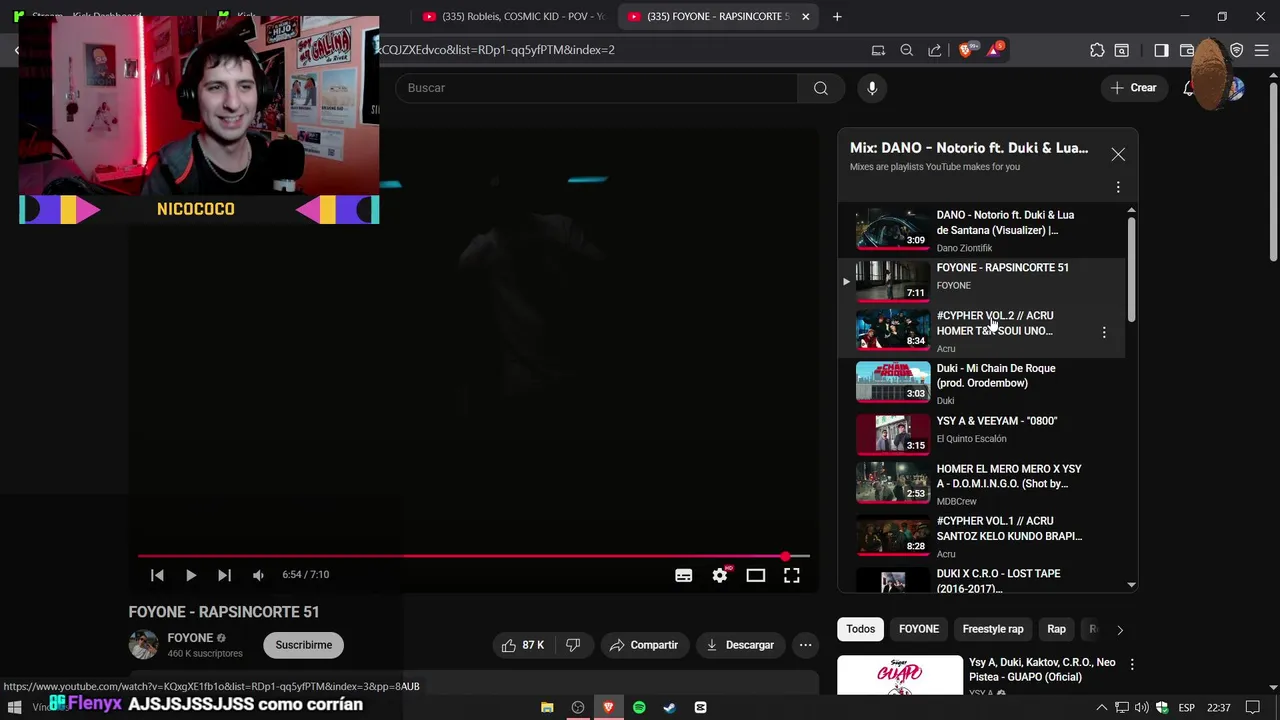1280x720 pixels.
Task: Show hidden system tray icons
Action: 1102,707
